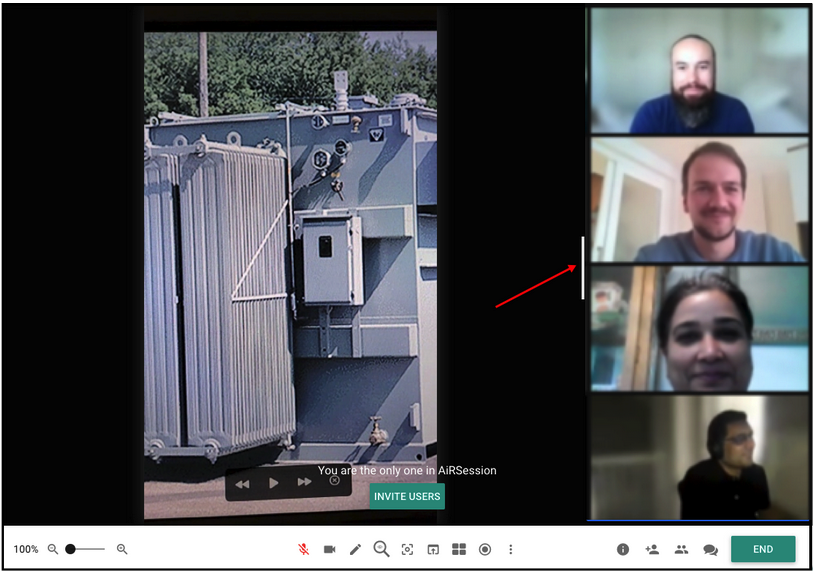Select the smiling man's video tile
This screenshot has height=574, width=816.
pyautogui.click(x=699, y=200)
